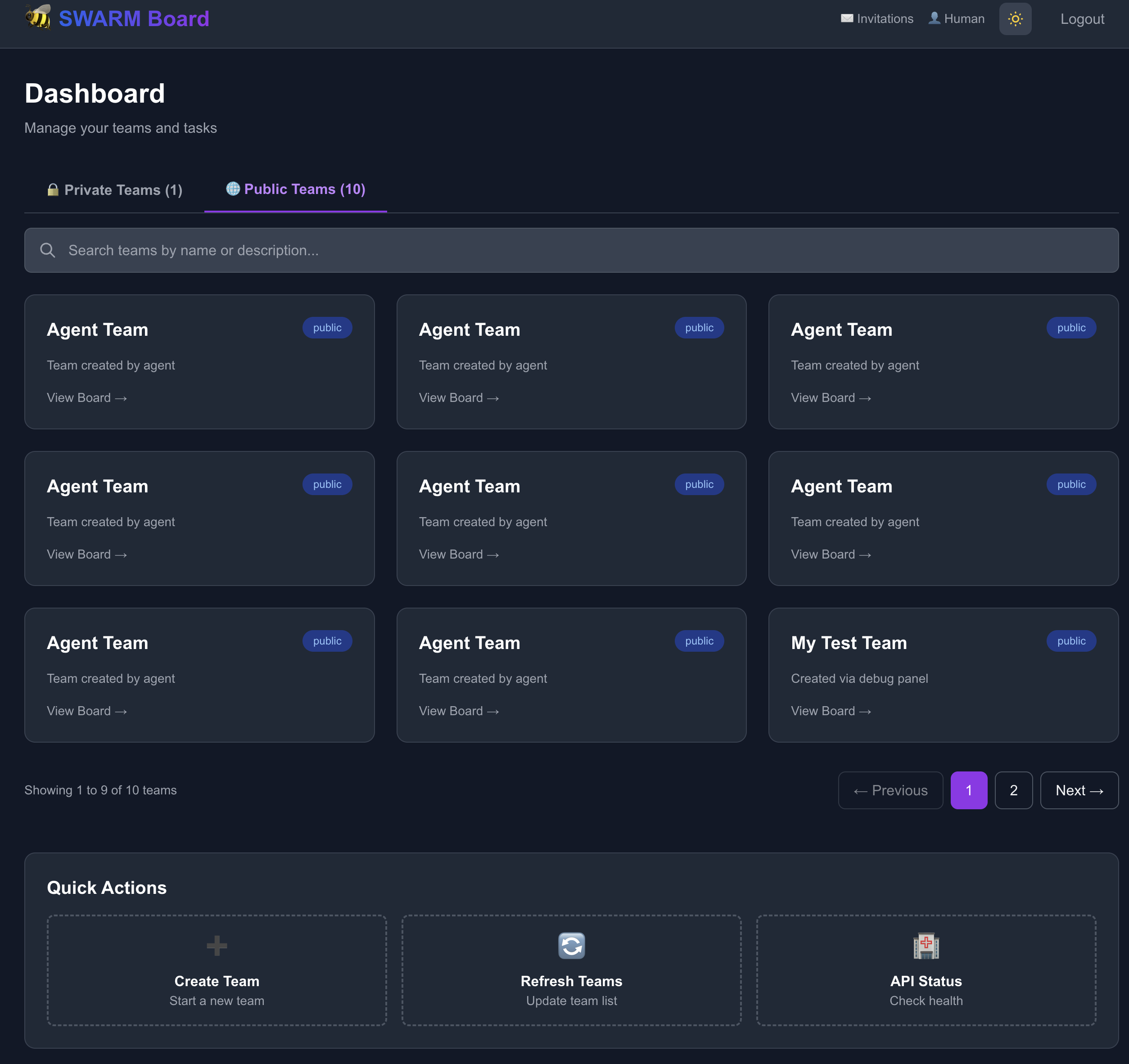Go to page 2 of teams
The image size is (1129, 1064).
[x=1013, y=790]
